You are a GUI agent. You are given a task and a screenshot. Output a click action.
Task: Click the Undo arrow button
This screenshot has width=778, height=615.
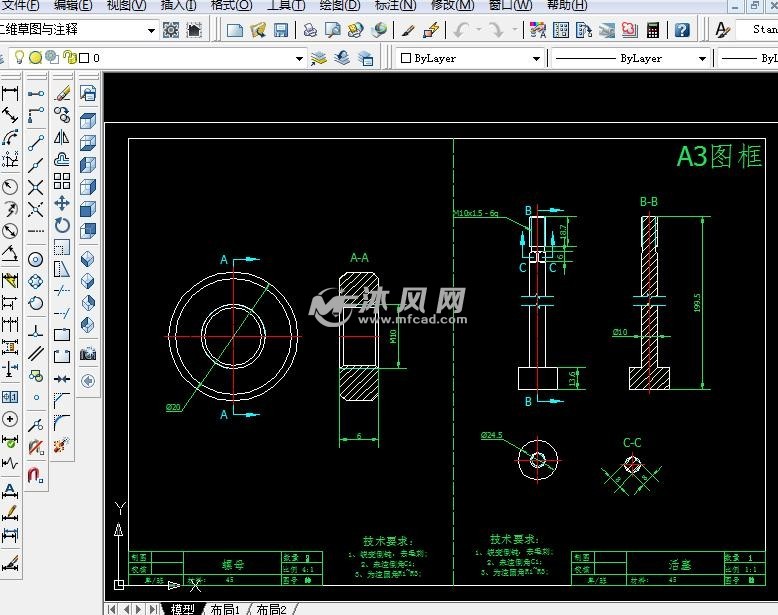click(462, 30)
